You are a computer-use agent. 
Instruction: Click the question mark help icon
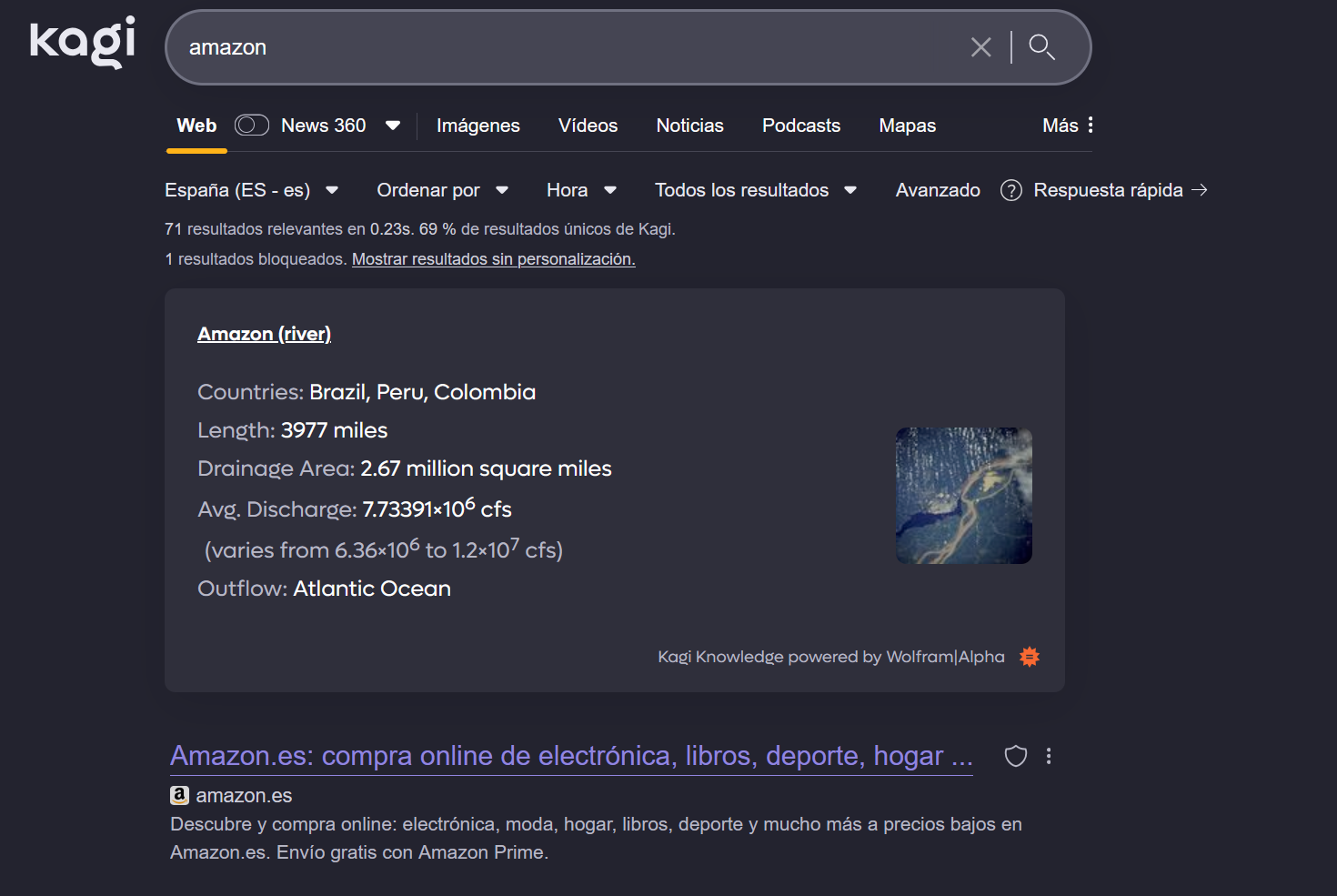click(x=1010, y=190)
